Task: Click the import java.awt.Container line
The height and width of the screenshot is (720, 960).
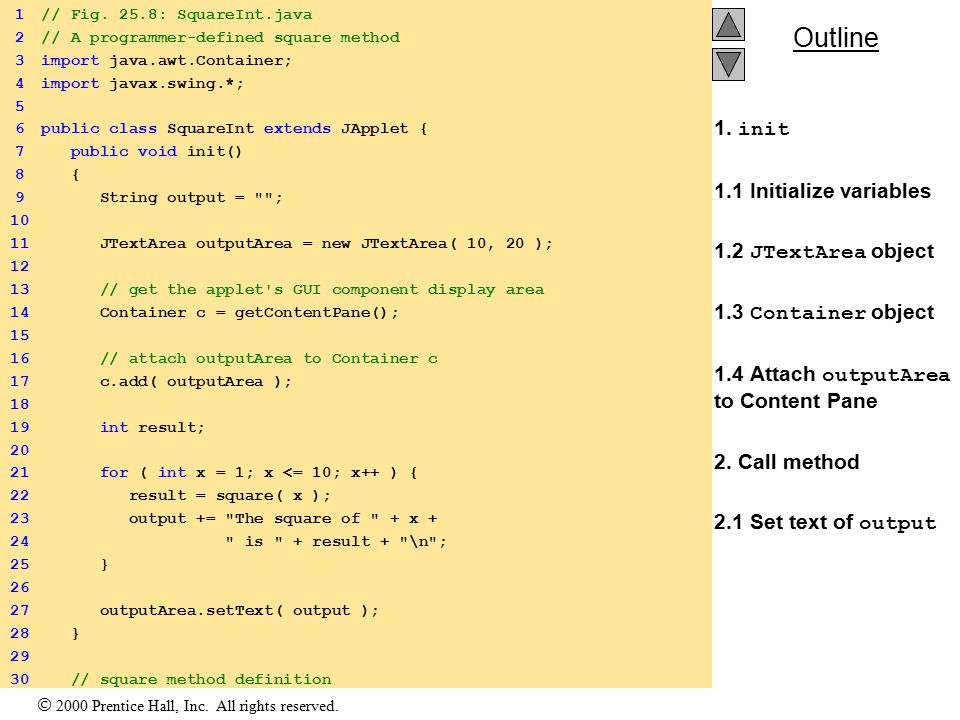Action: tap(166, 61)
